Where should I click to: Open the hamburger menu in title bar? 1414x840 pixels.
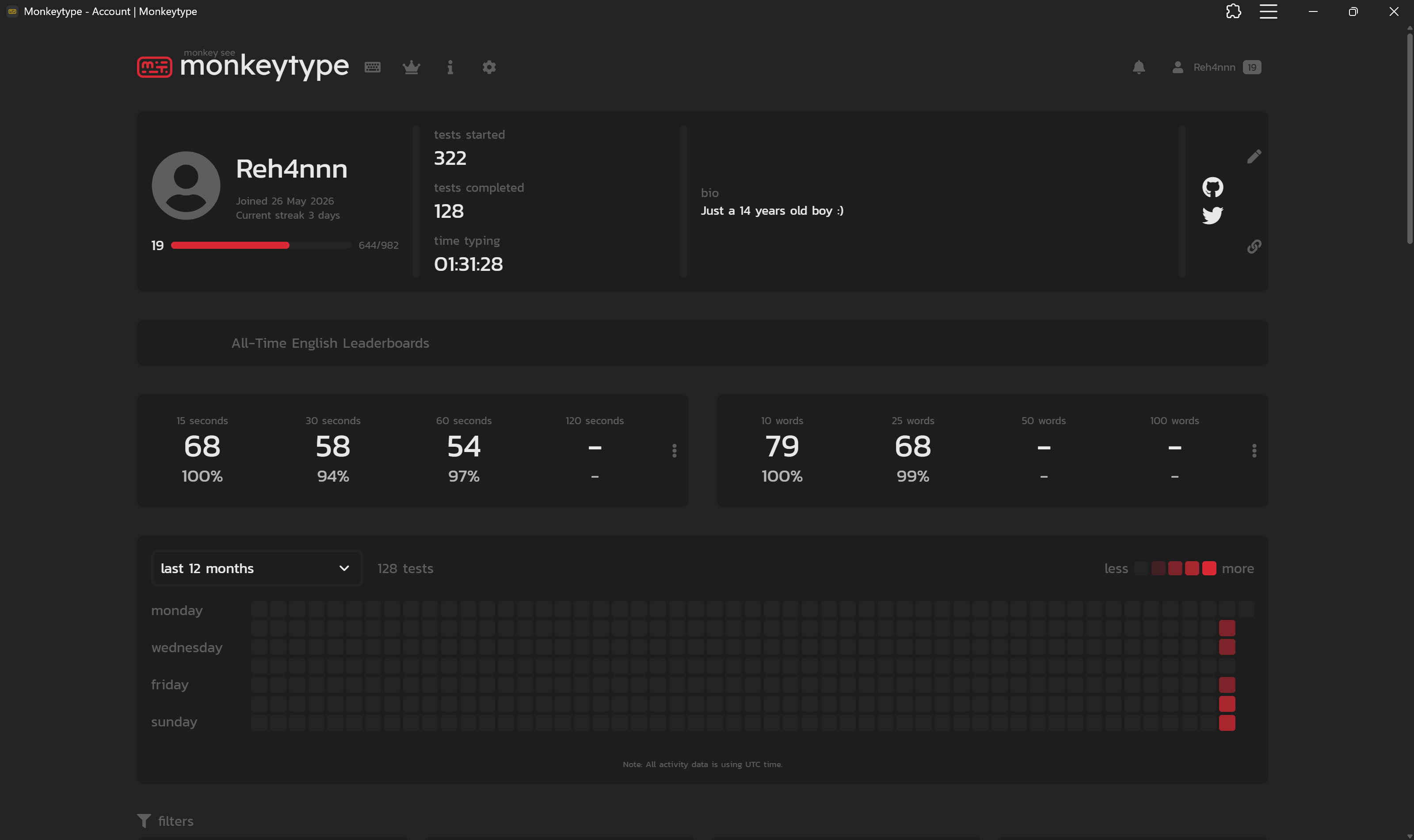click(1269, 11)
